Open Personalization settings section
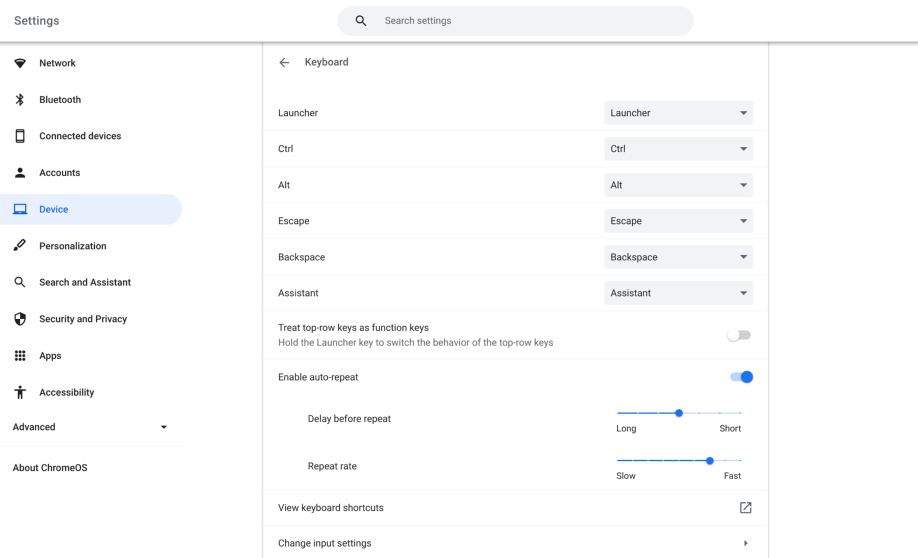The image size is (918, 558). pos(73,246)
